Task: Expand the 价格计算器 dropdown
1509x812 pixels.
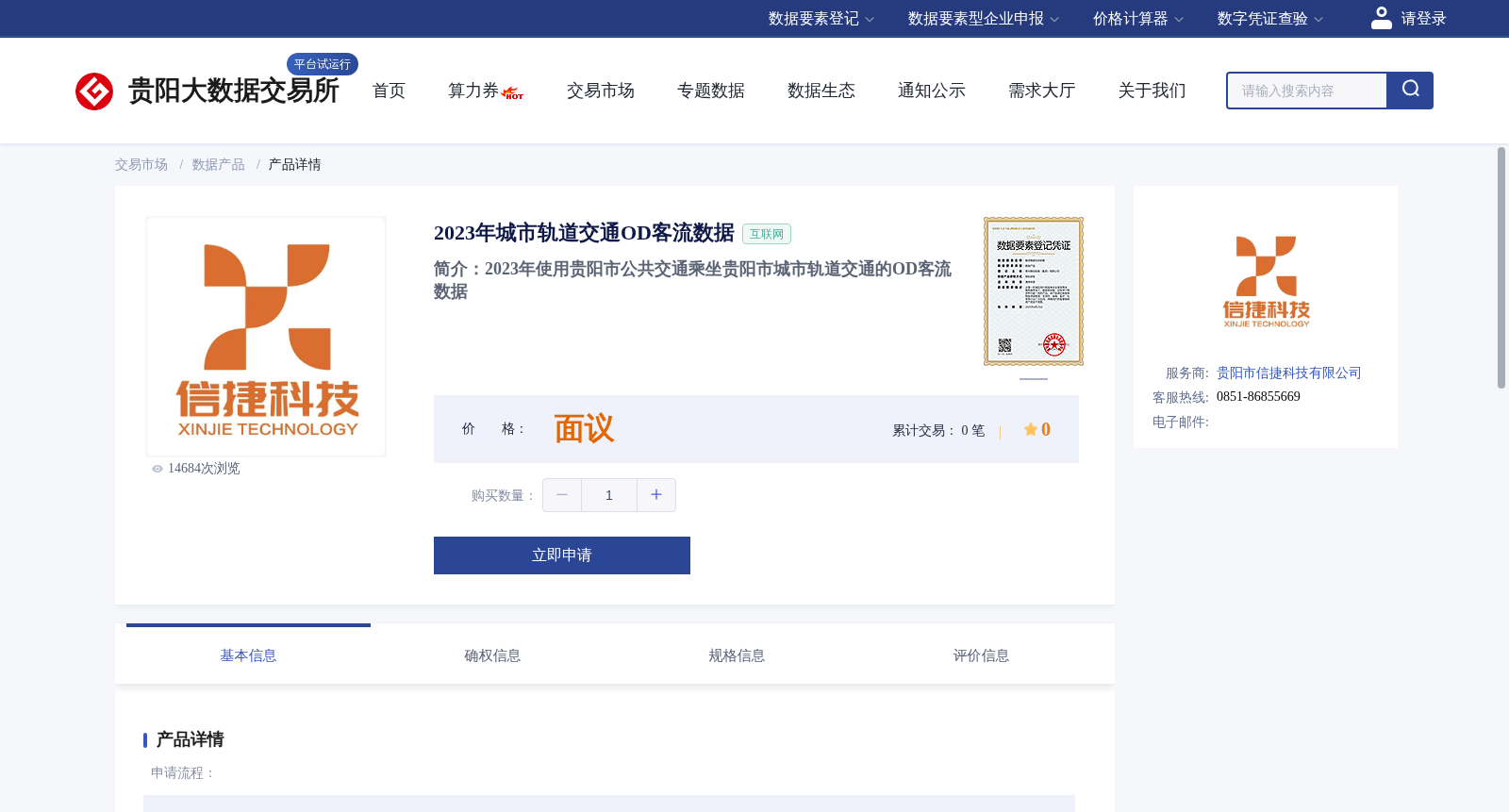Action: pos(1138,19)
